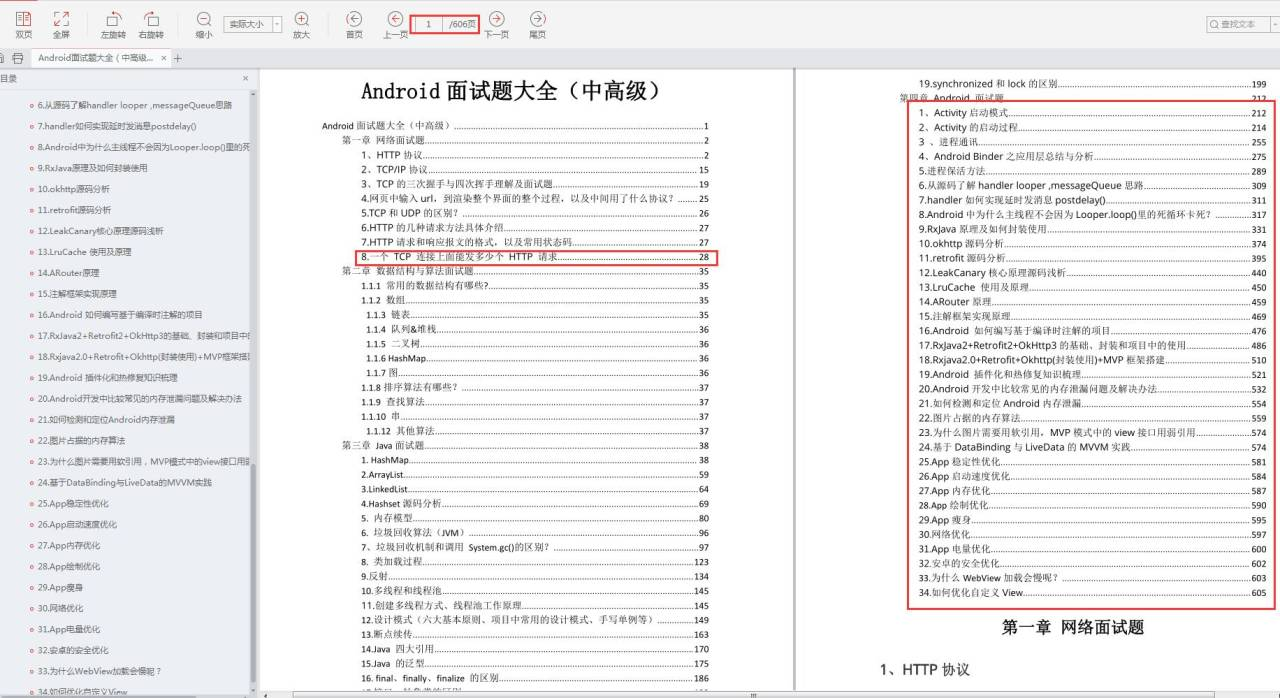Open outline item 26.App启动速度优化

(x=77, y=525)
